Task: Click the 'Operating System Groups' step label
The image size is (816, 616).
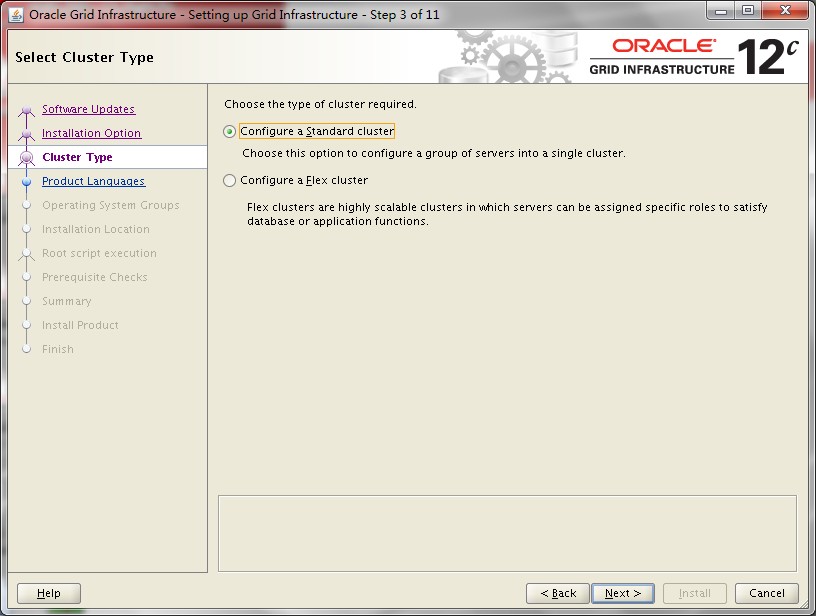Action: coord(111,205)
